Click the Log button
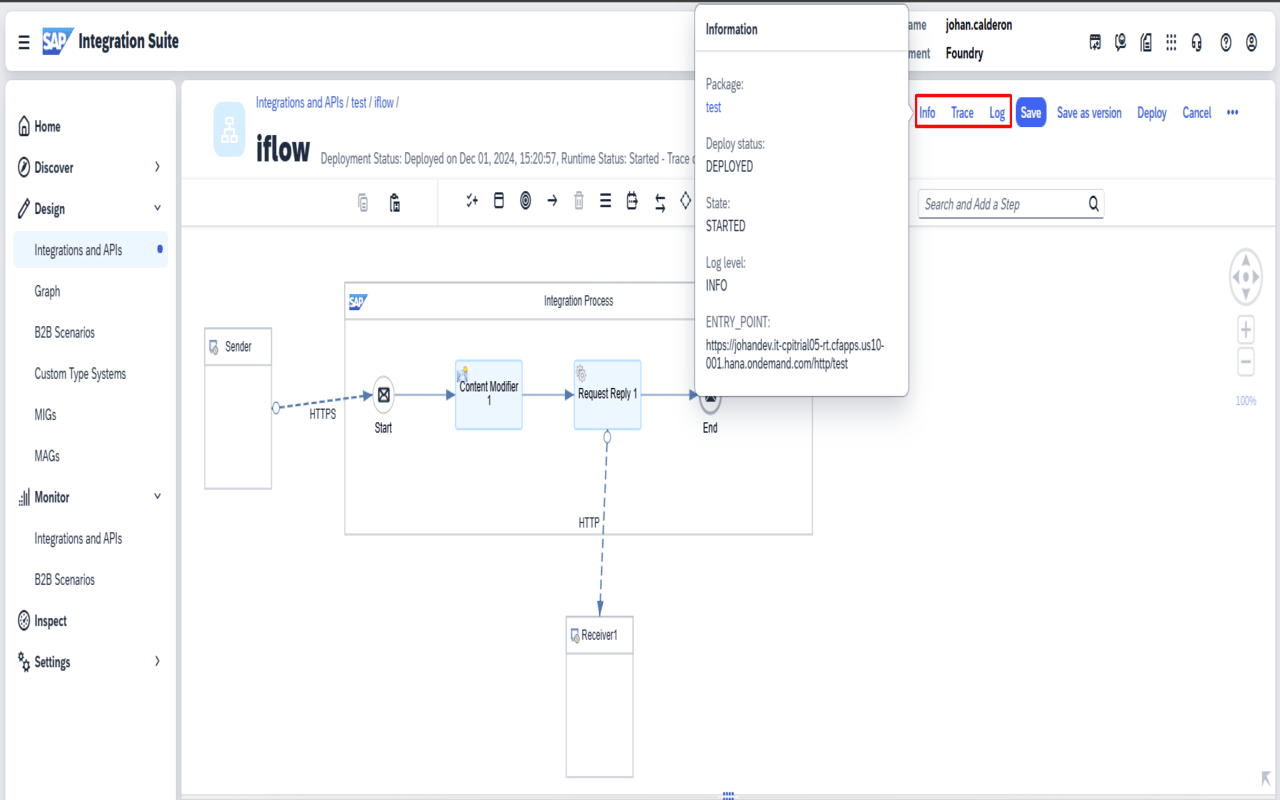 pos(997,113)
